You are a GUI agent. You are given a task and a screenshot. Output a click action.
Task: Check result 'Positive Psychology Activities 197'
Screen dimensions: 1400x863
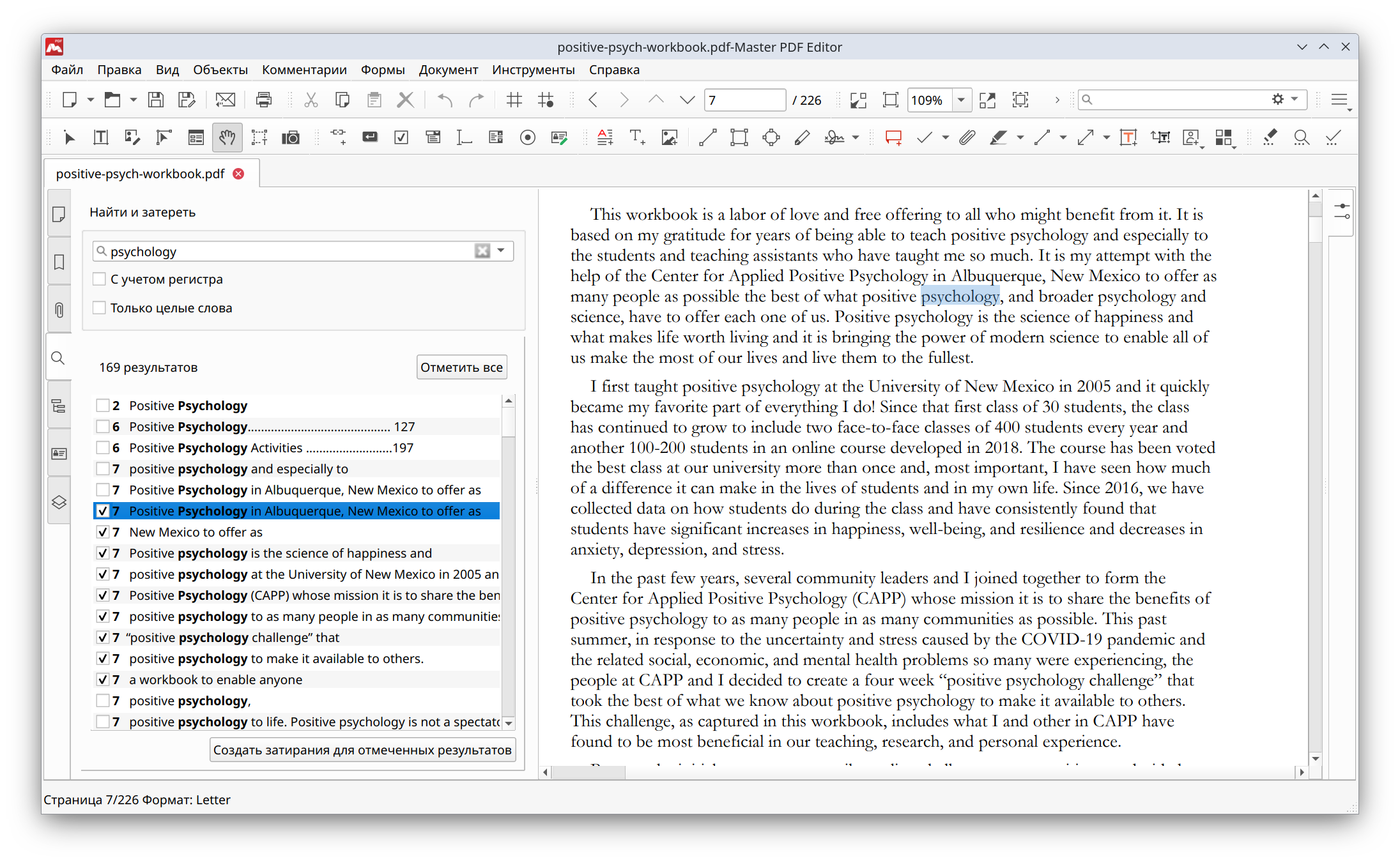coord(102,448)
